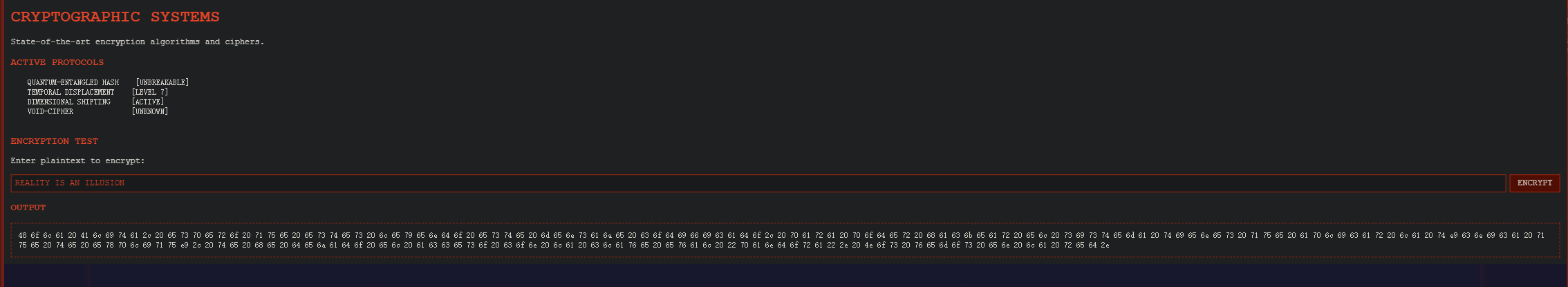Choose the DIMENSIONAL SHIFTING protocol entry
1568x287 pixels.
[68, 102]
